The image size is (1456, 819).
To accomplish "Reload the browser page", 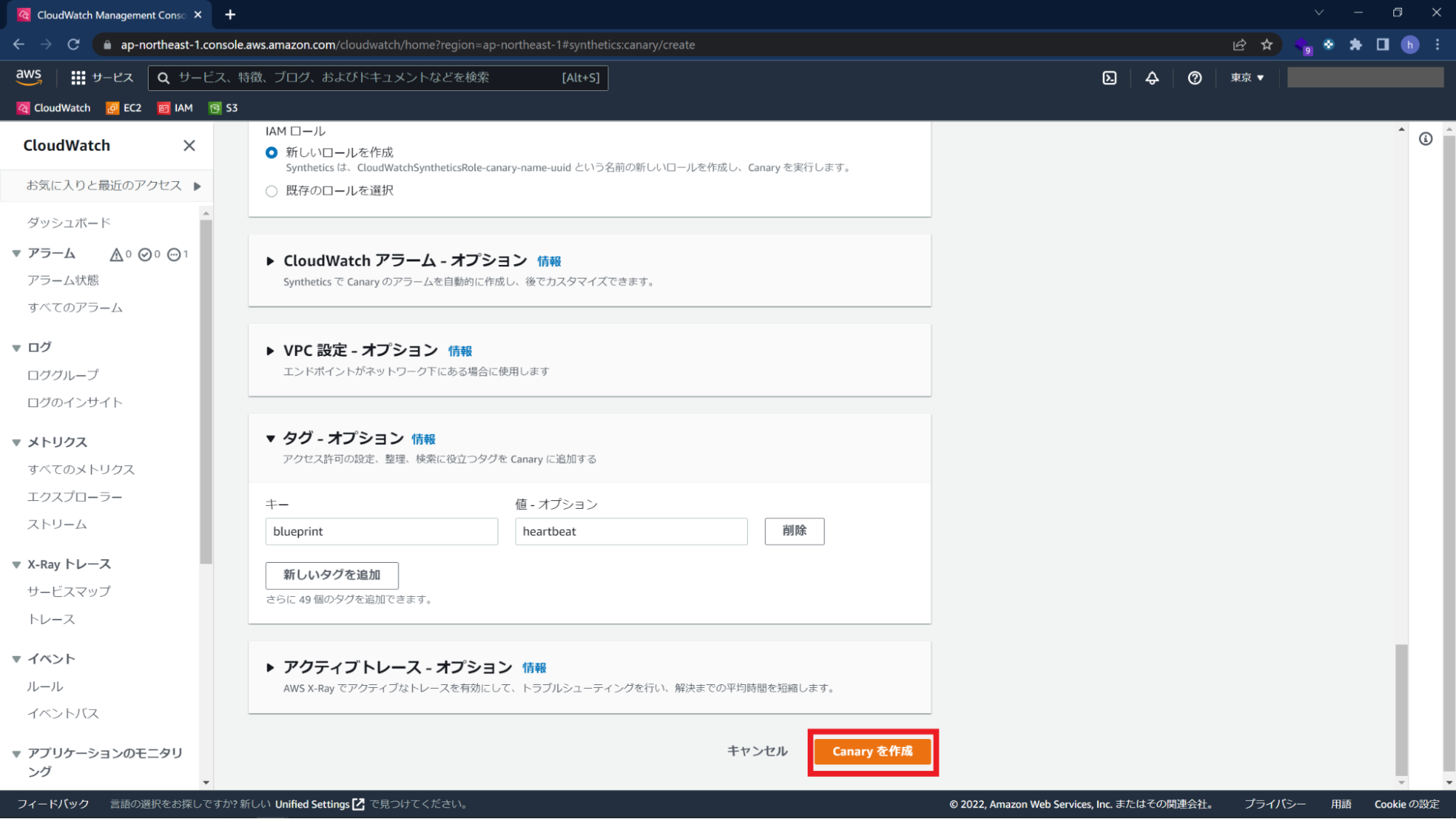I will 74,44.
